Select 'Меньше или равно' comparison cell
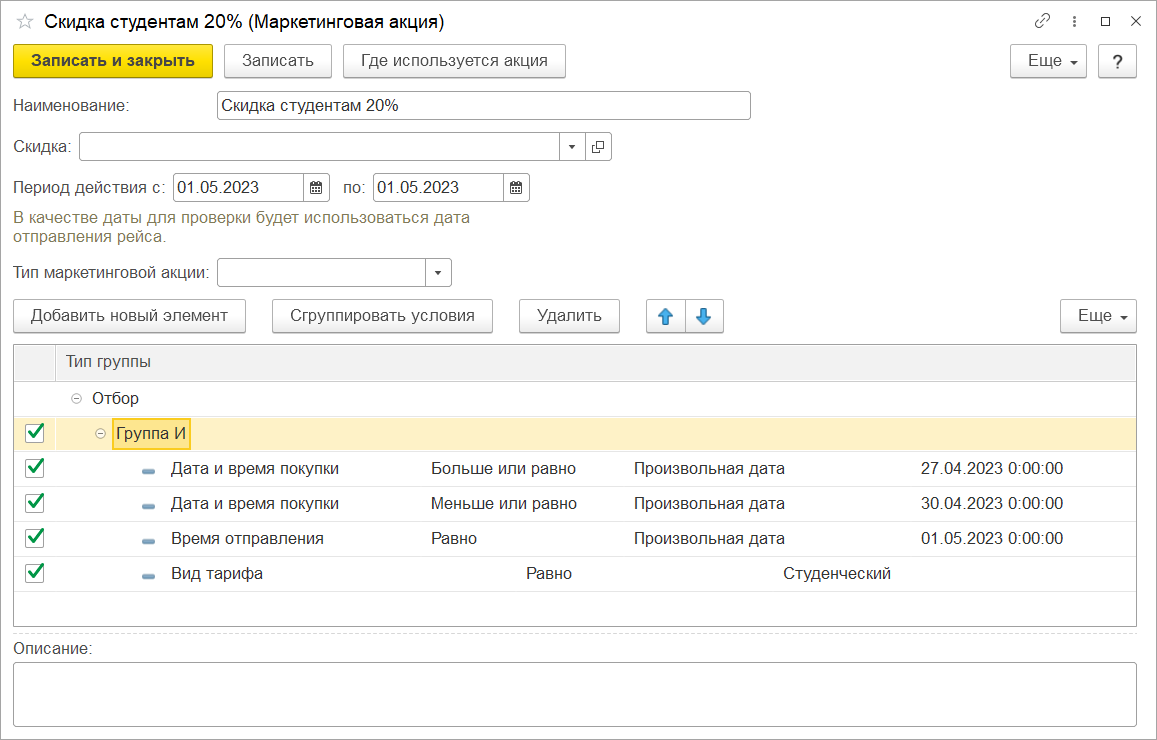 coord(504,504)
